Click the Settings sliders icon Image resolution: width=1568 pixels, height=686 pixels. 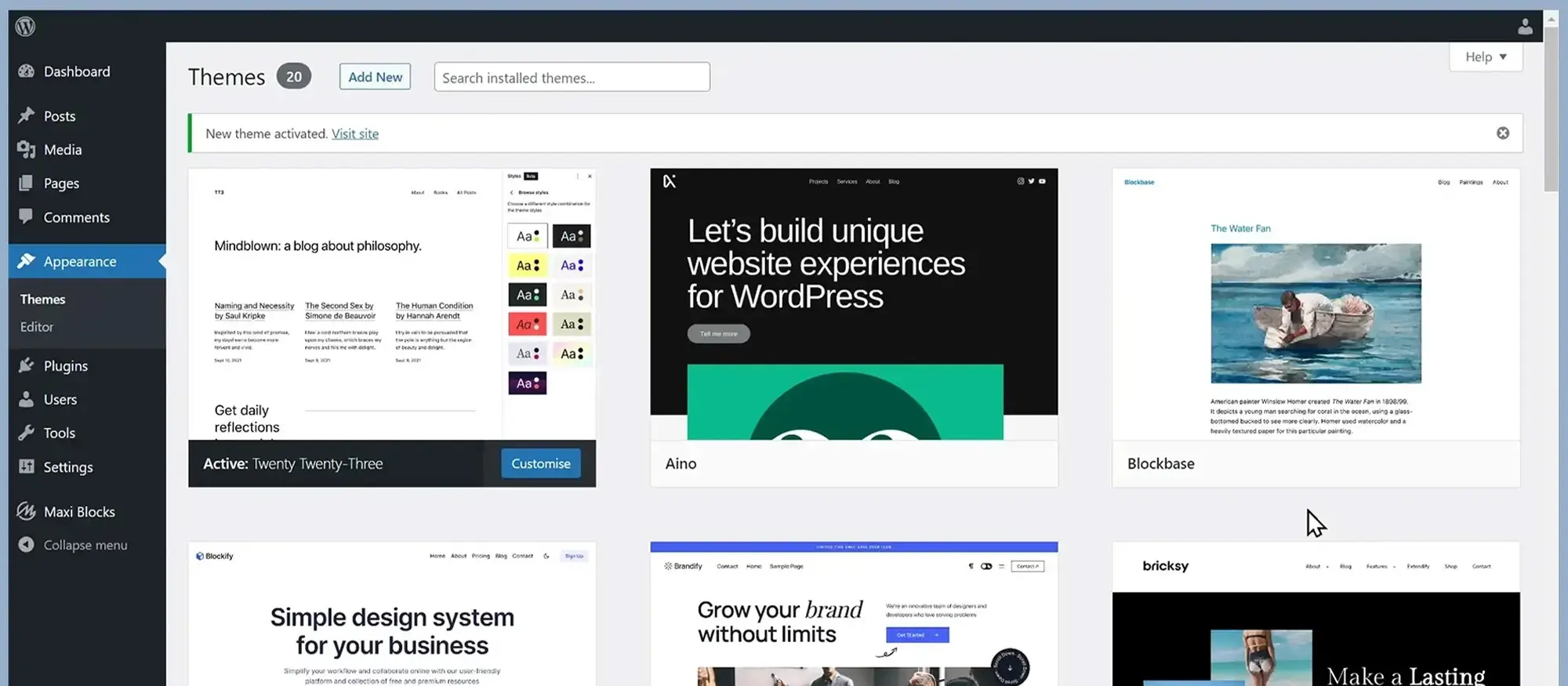[x=26, y=466]
